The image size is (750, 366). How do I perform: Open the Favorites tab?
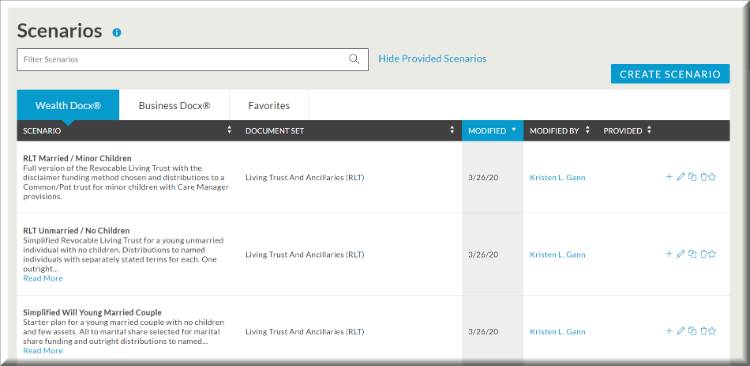pos(269,105)
